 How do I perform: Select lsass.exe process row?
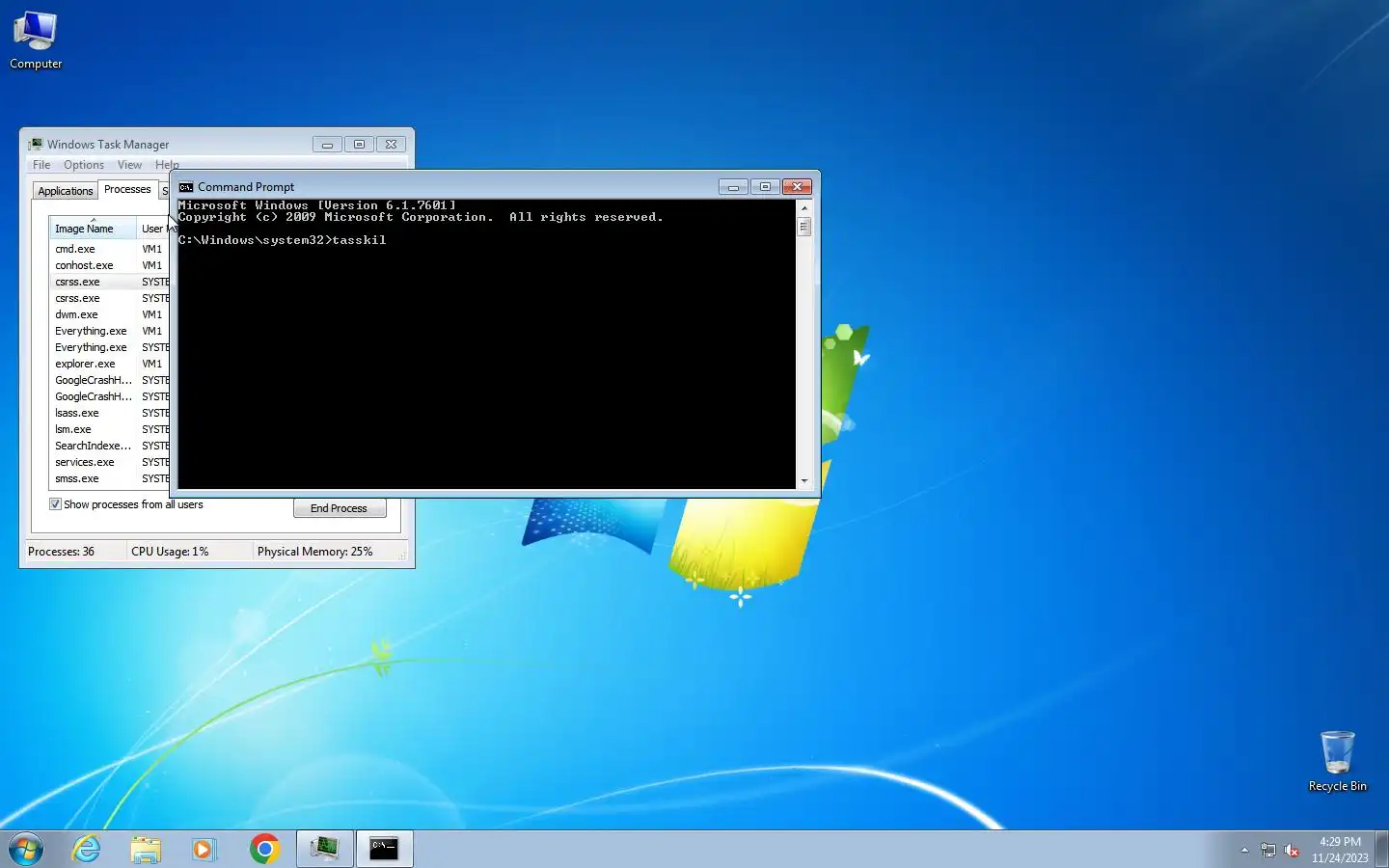click(x=110, y=413)
